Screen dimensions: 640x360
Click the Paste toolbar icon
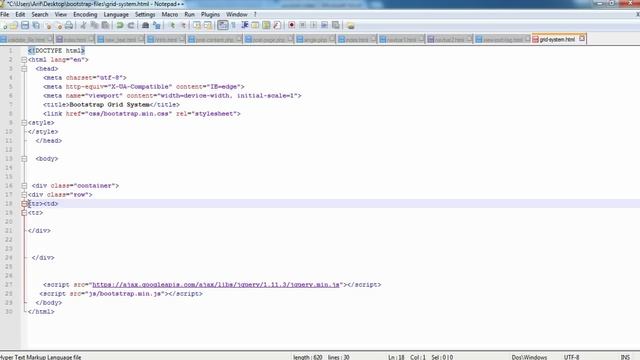105,25
